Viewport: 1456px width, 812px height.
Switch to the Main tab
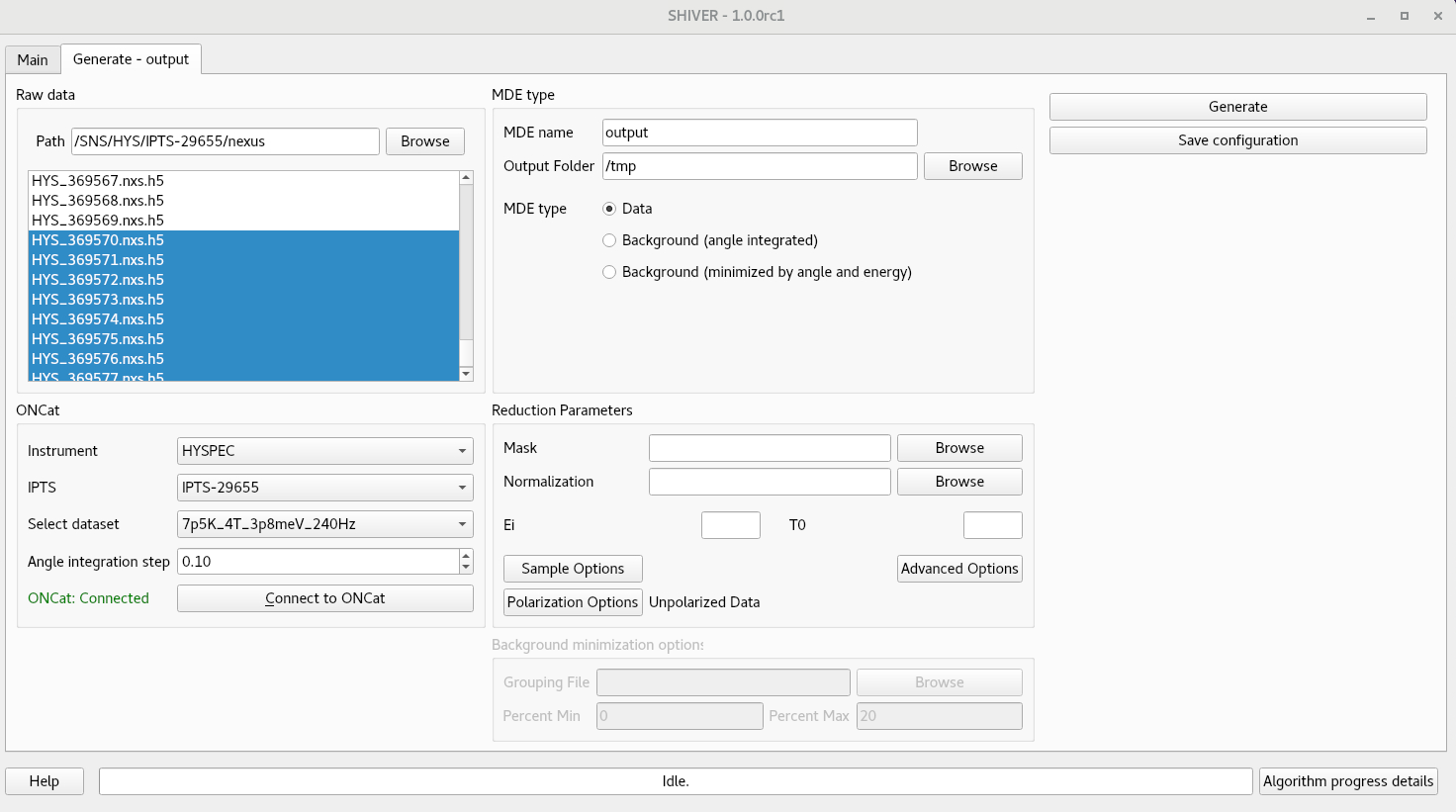point(32,59)
